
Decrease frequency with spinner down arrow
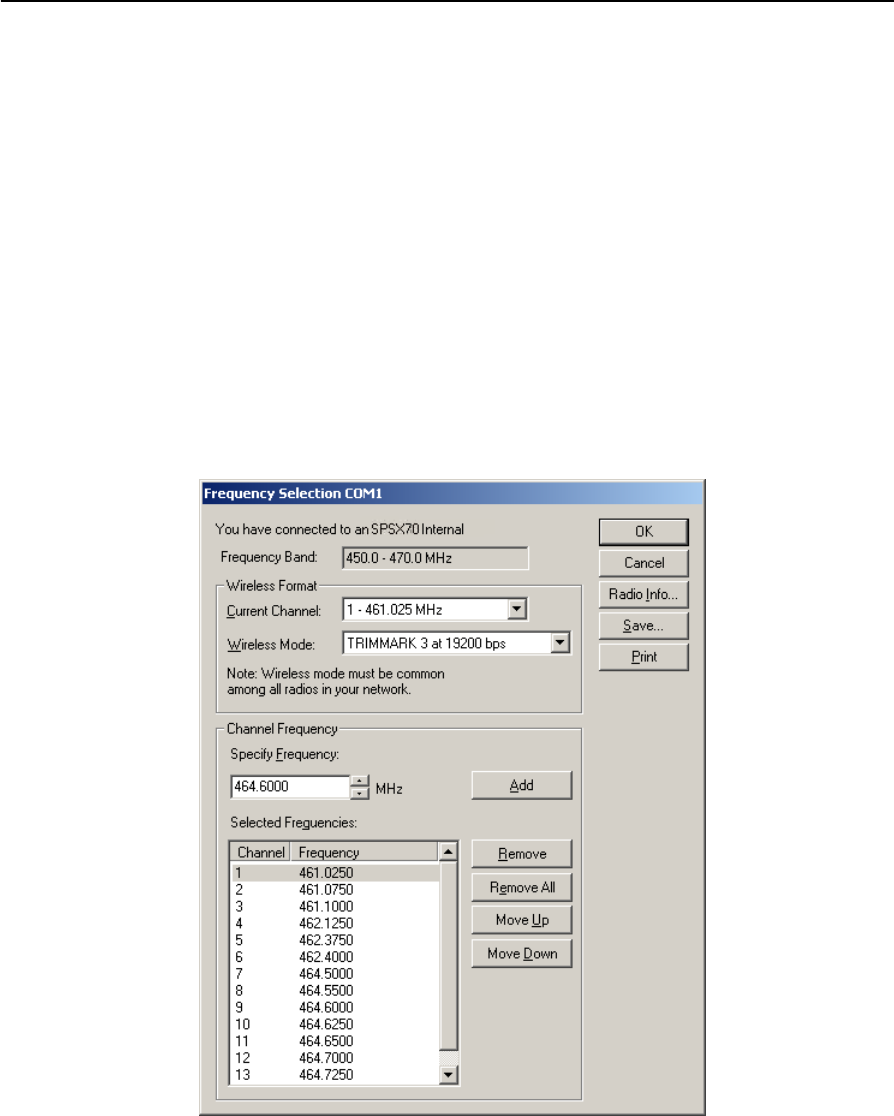pos(360,793)
